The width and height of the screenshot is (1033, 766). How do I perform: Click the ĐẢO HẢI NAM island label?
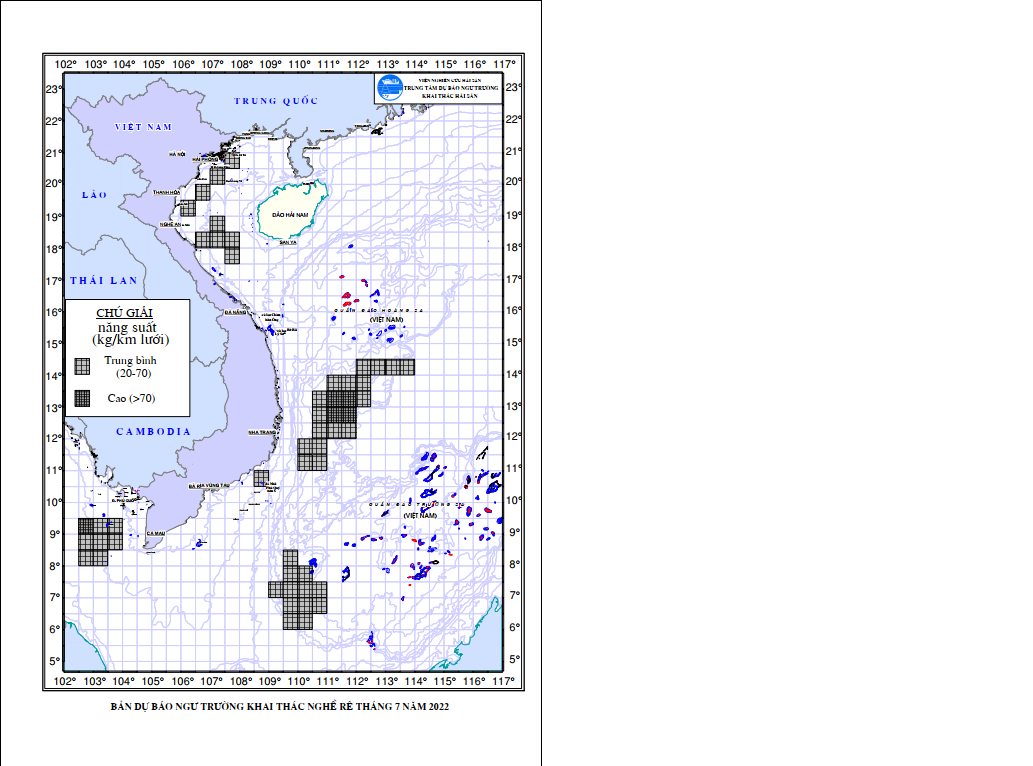[x=291, y=215]
